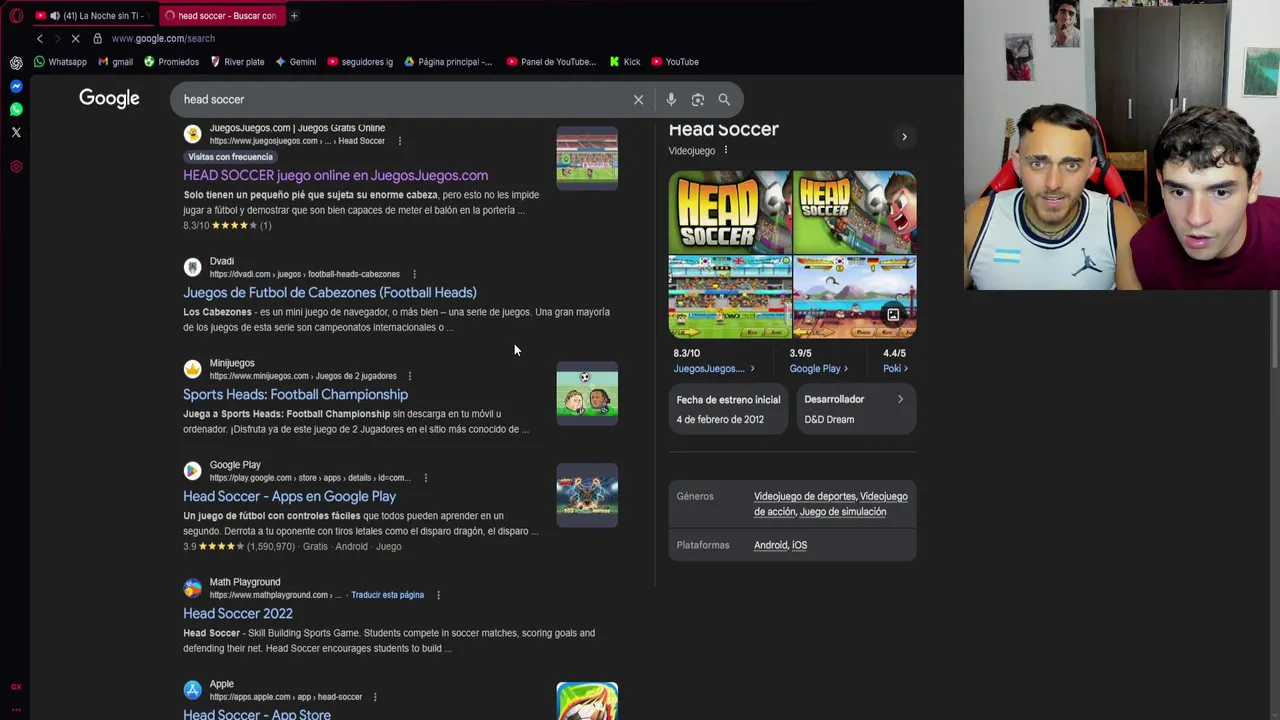The width and height of the screenshot is (1280, 720).
Task: Open a new tab with plus button
Action: (x=294, y=15)
